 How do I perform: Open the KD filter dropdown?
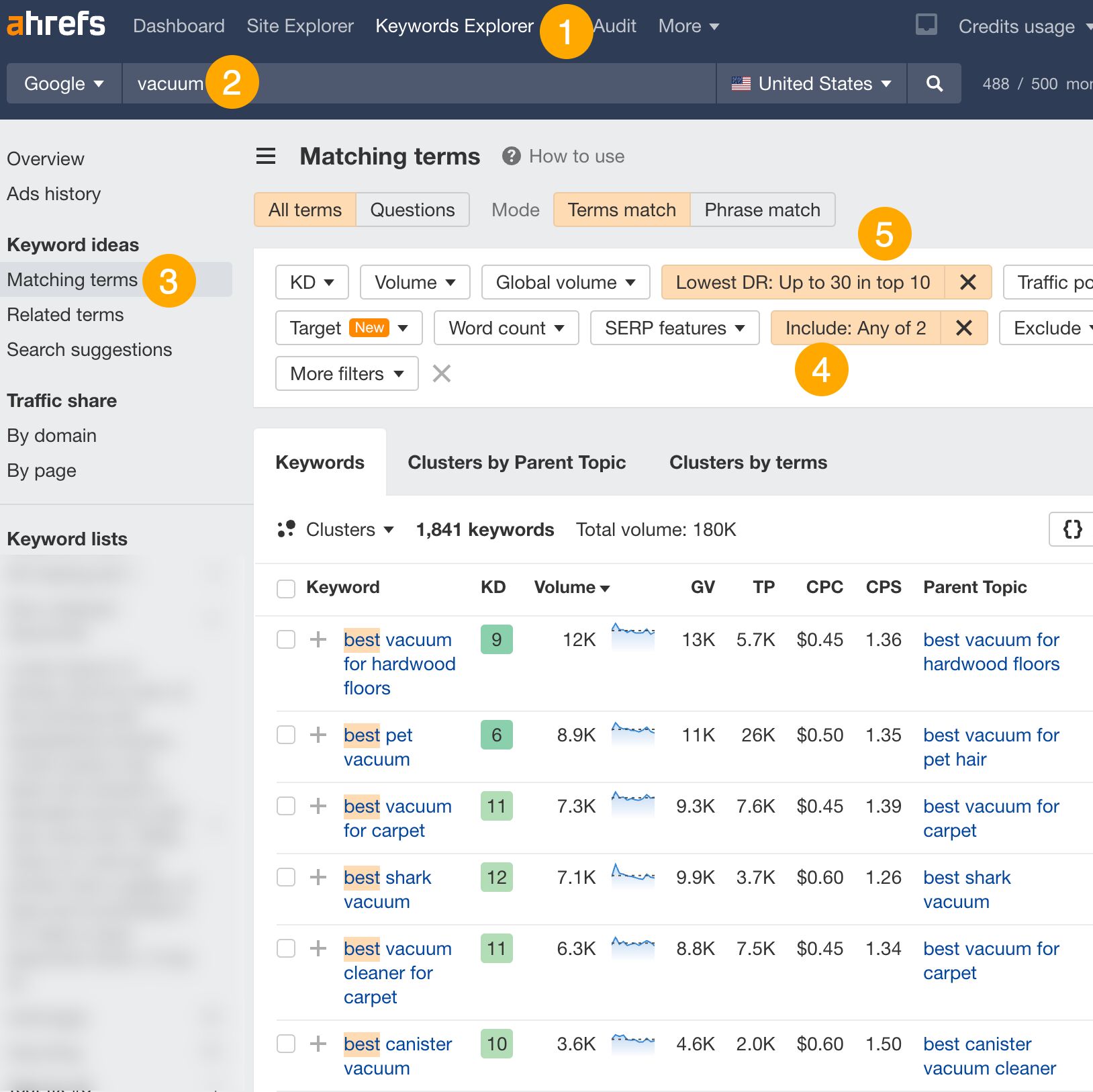pos(311,282)
